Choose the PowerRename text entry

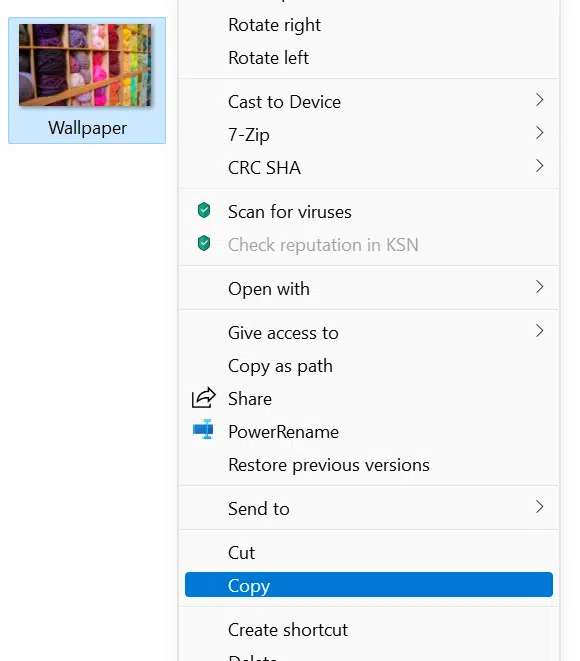[283, 432]
